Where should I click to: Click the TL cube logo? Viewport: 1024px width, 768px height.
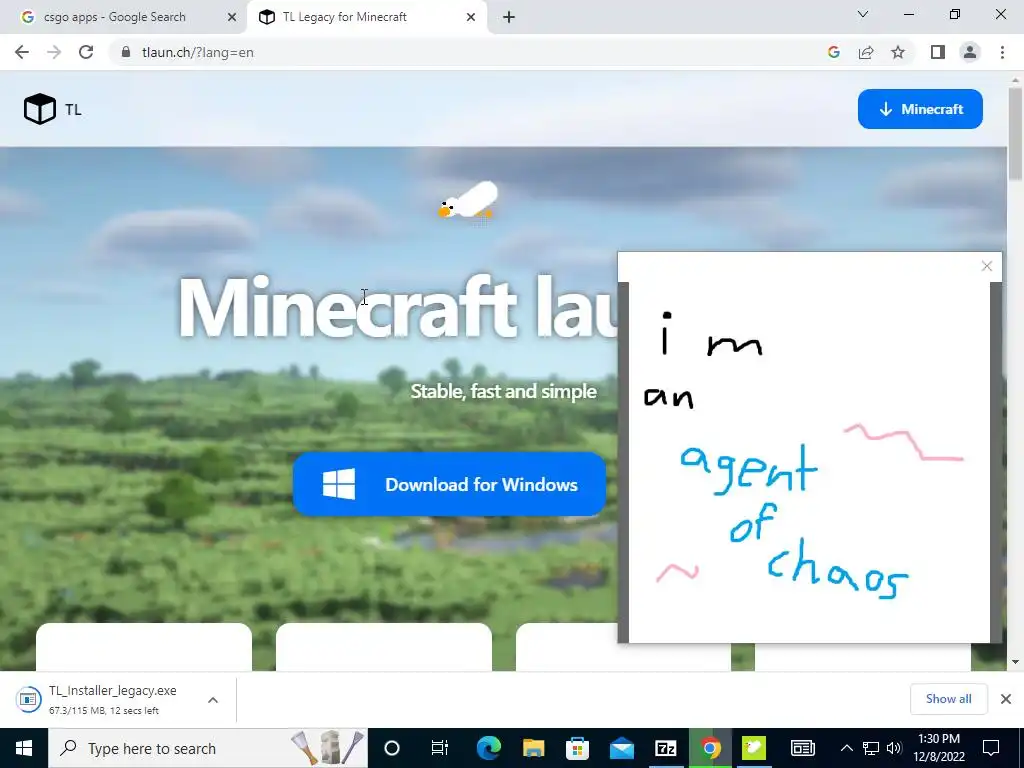40,108
